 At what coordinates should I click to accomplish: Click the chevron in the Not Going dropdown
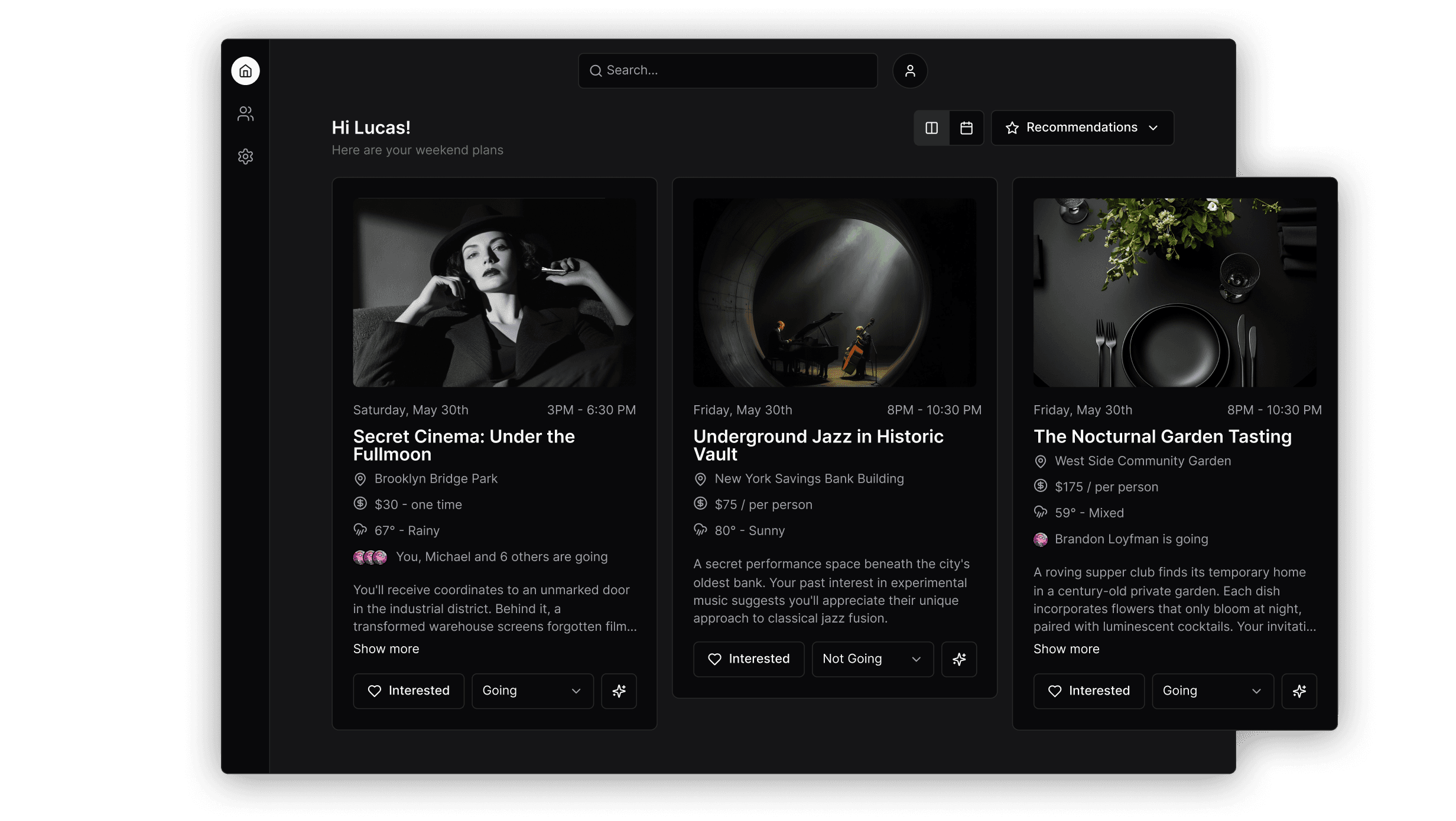(x=916, y=659)
